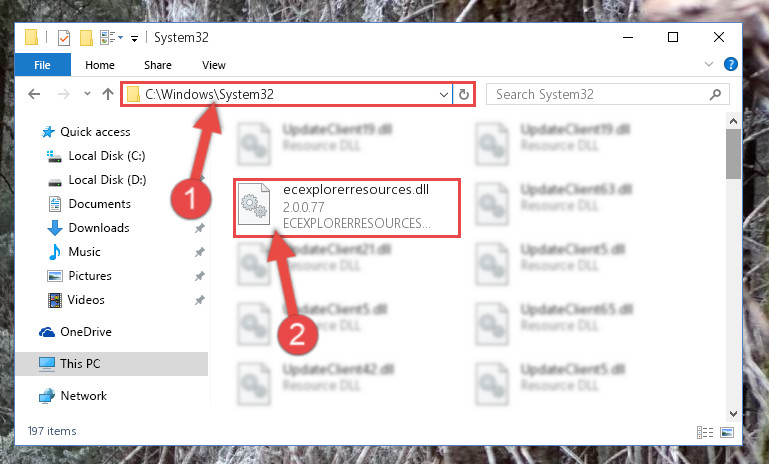769x464 pixels.
Task: Expand the ribbon with the chevron
Action: click(x=708, y=64)
